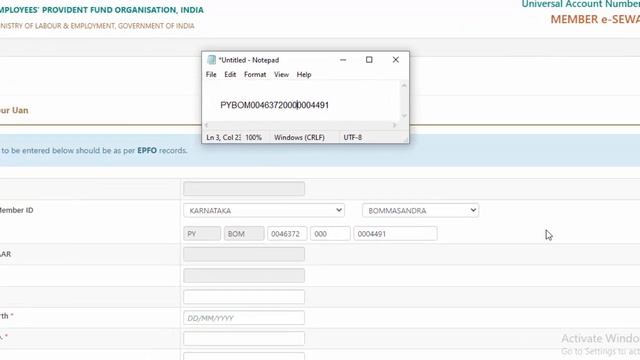Click the Member ID label
This screenshot has width=640, height=360.
coord(16,210)
